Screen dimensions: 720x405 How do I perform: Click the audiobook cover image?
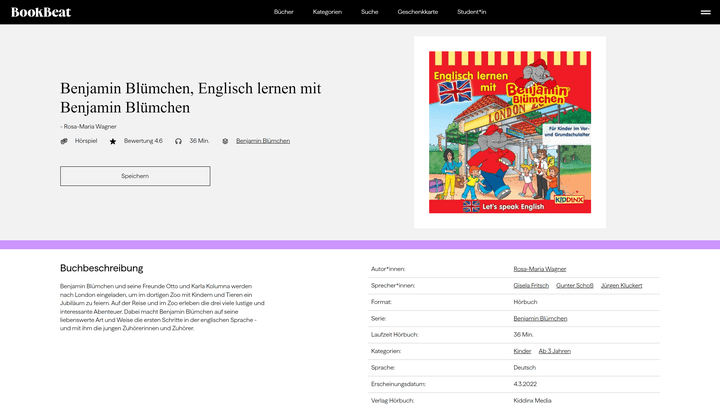(510, 132)
